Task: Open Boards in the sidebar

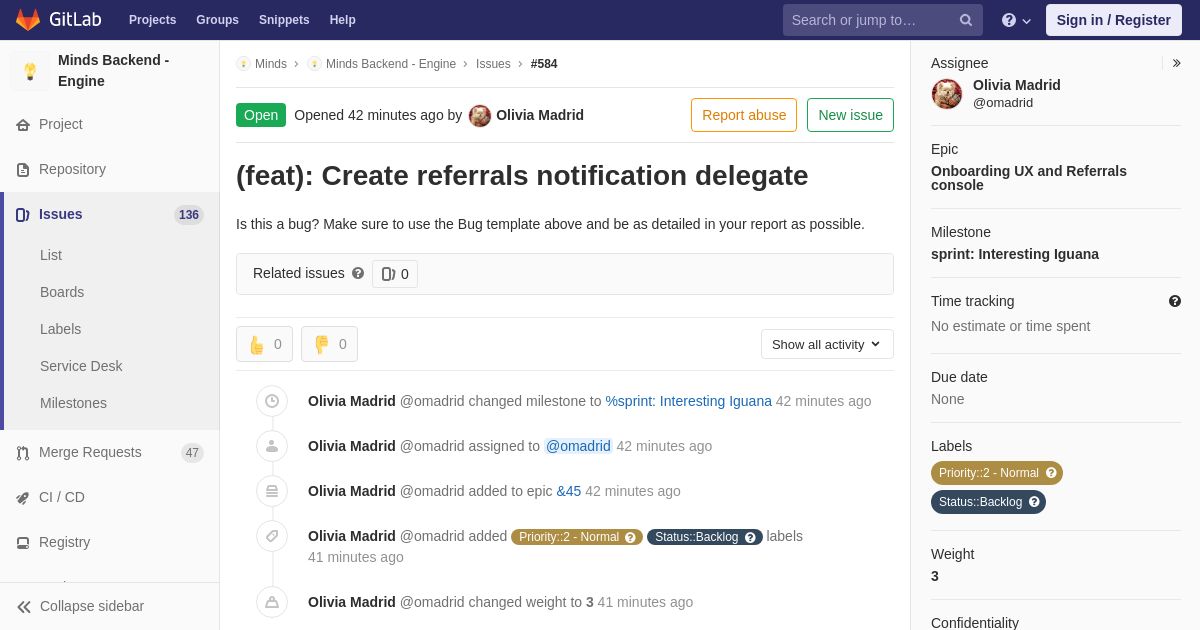Action: click(62, 292)
